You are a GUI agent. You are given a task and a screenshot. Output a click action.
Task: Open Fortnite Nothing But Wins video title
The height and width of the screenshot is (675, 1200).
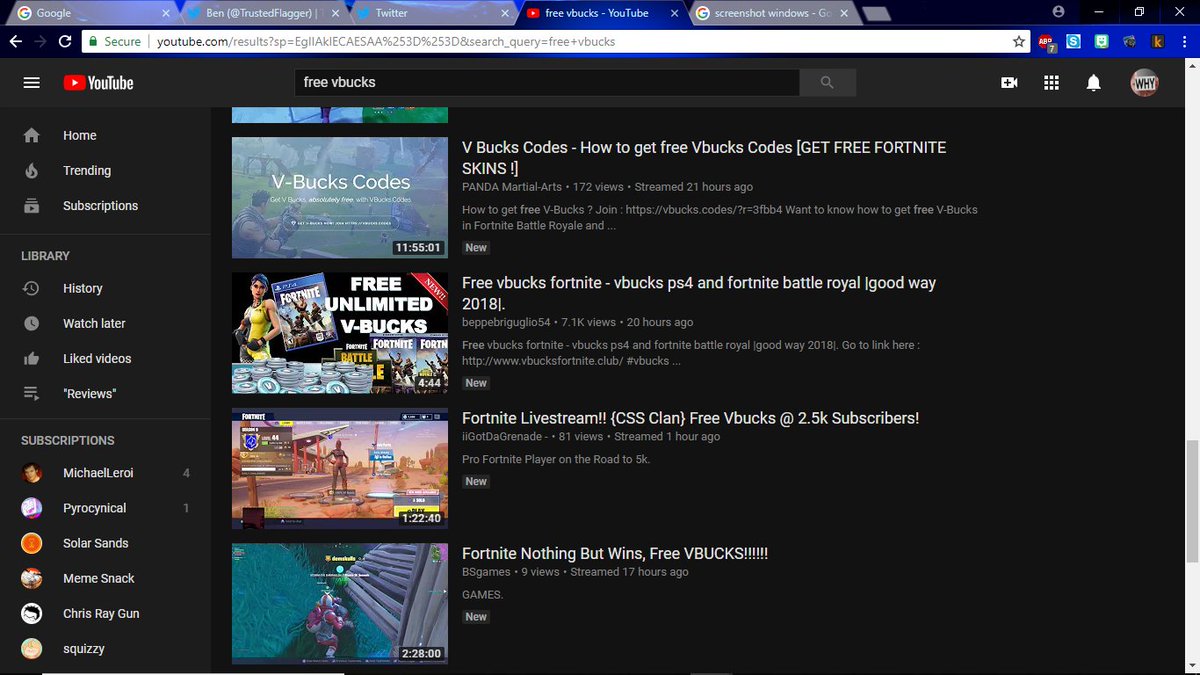pyautogui.click(x=615, y=553)
